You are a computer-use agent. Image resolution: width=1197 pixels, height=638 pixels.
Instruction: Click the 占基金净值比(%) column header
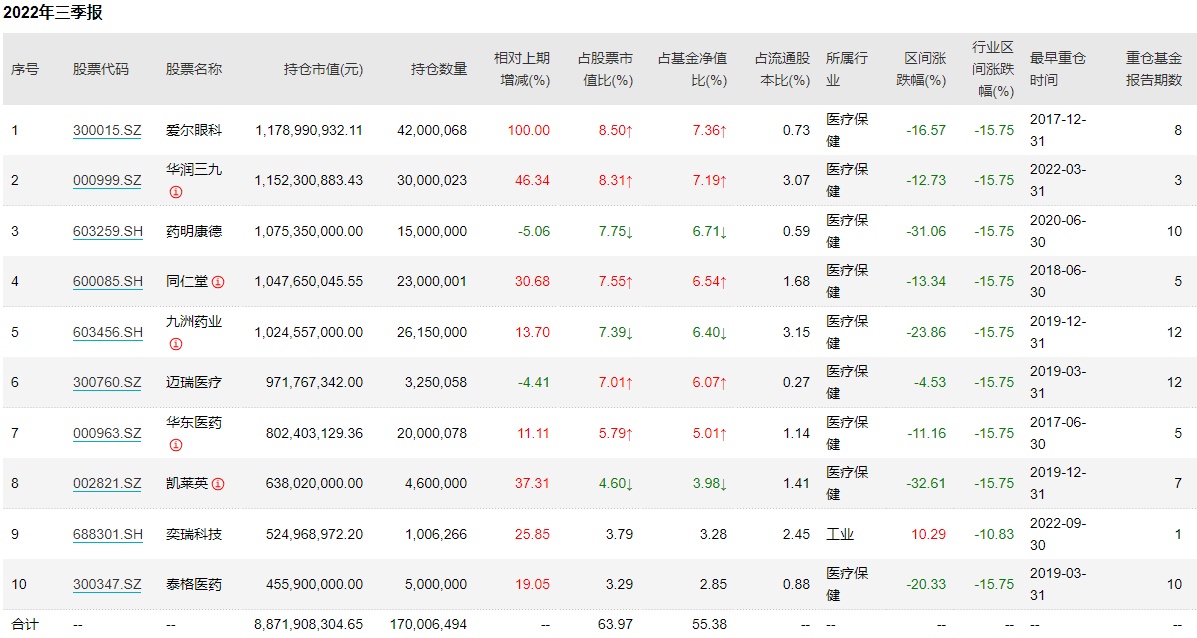pyautogui.click(x=692, y=69)
